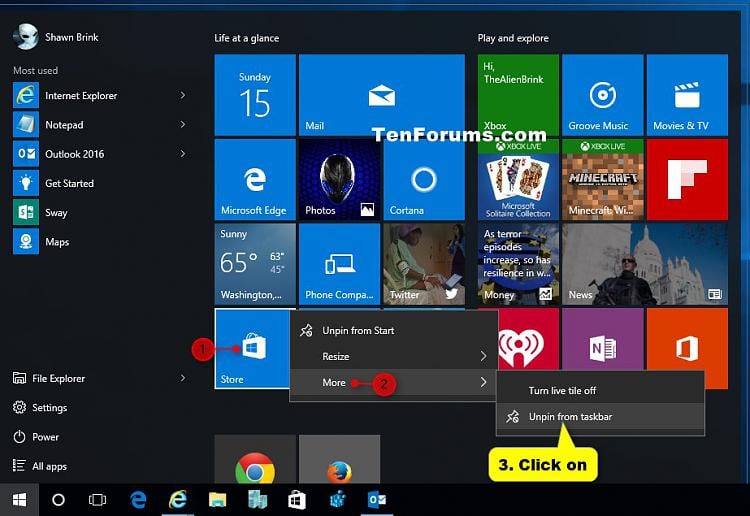This screenshot has height=516, width=750.
Task: Click the Life at a glance group header
Action: pos(246,38)
